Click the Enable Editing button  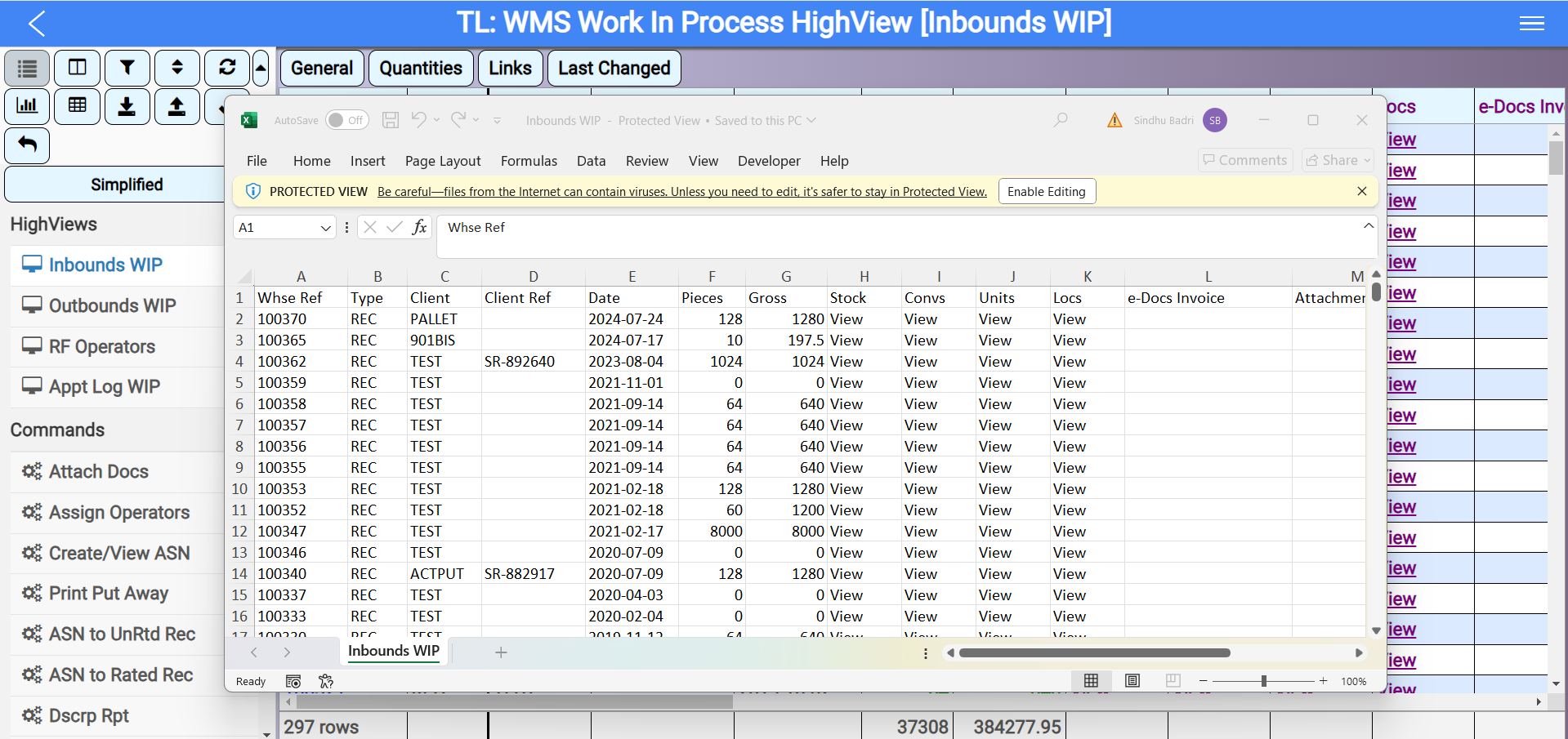[1047, 191]
